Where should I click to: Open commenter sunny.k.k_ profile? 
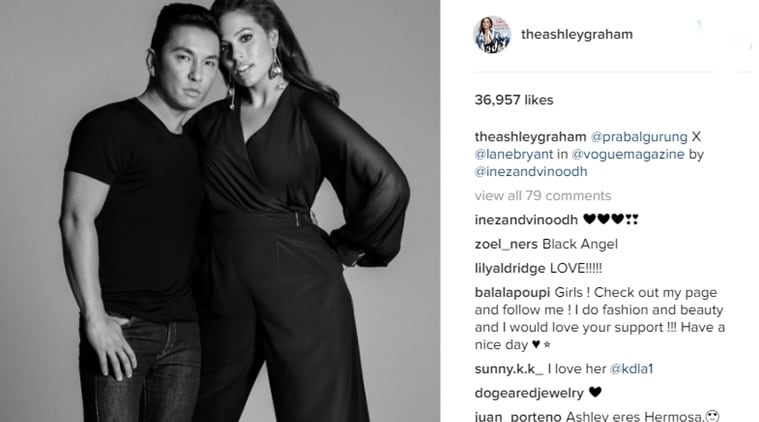(x=509, y=369)
